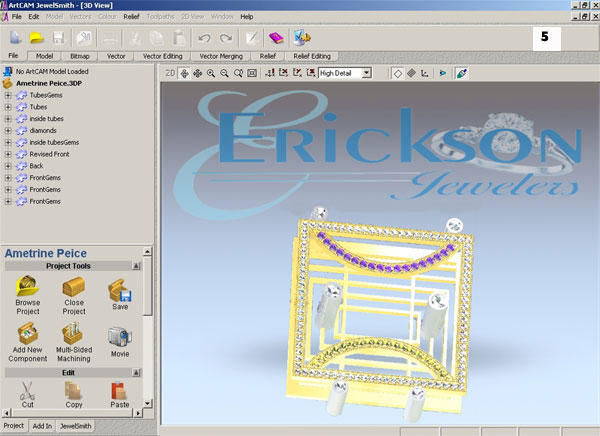
Task: Click the Undo arrow icon
Action: [204, 38]
